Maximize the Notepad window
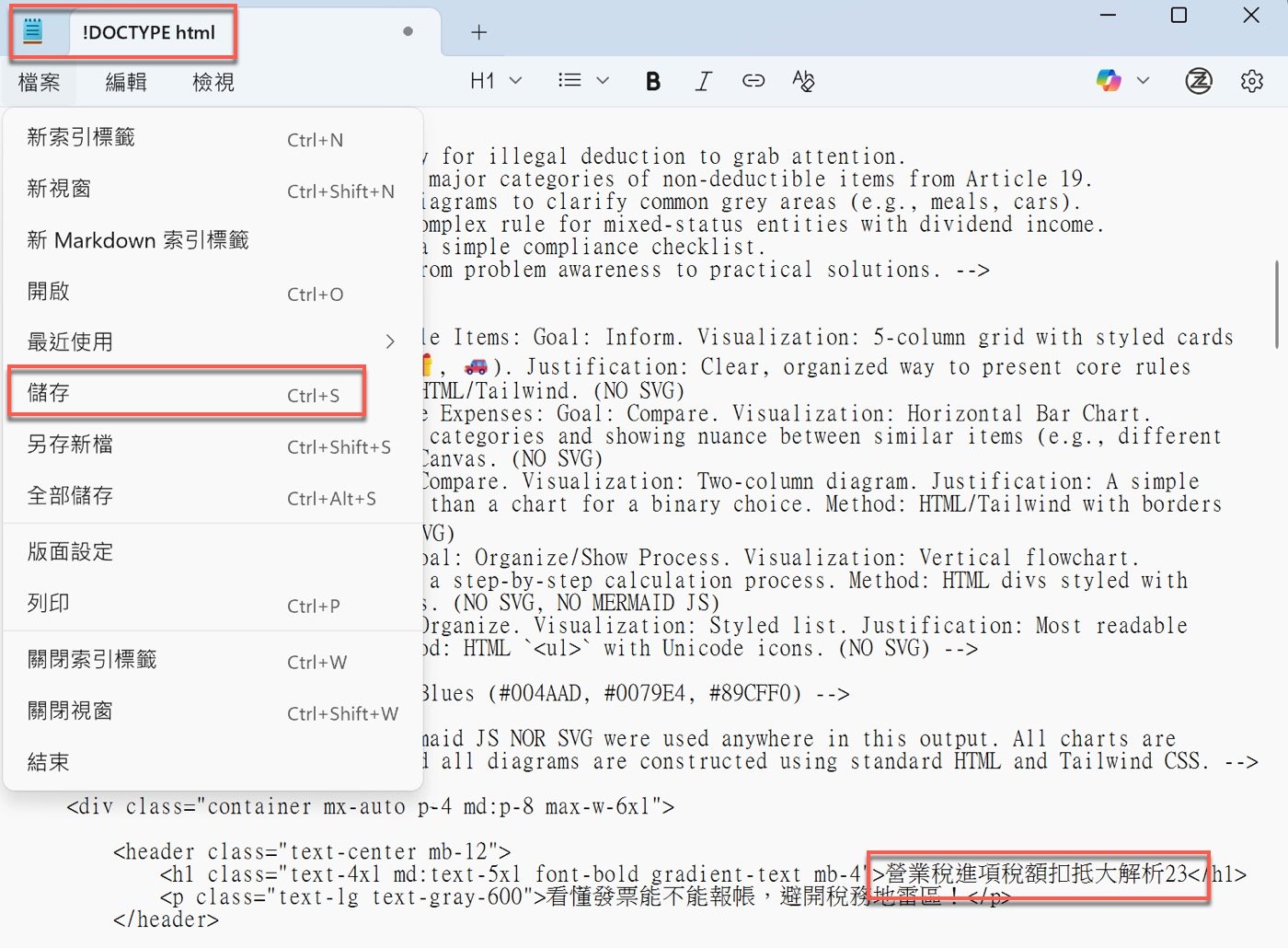The height and width of the screenshot is (948, 1288). [x=1179, y=16]
